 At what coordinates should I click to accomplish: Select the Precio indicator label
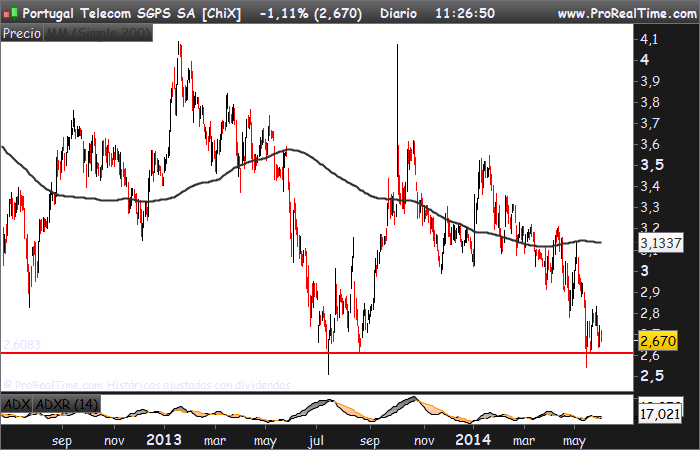point(22,33)
